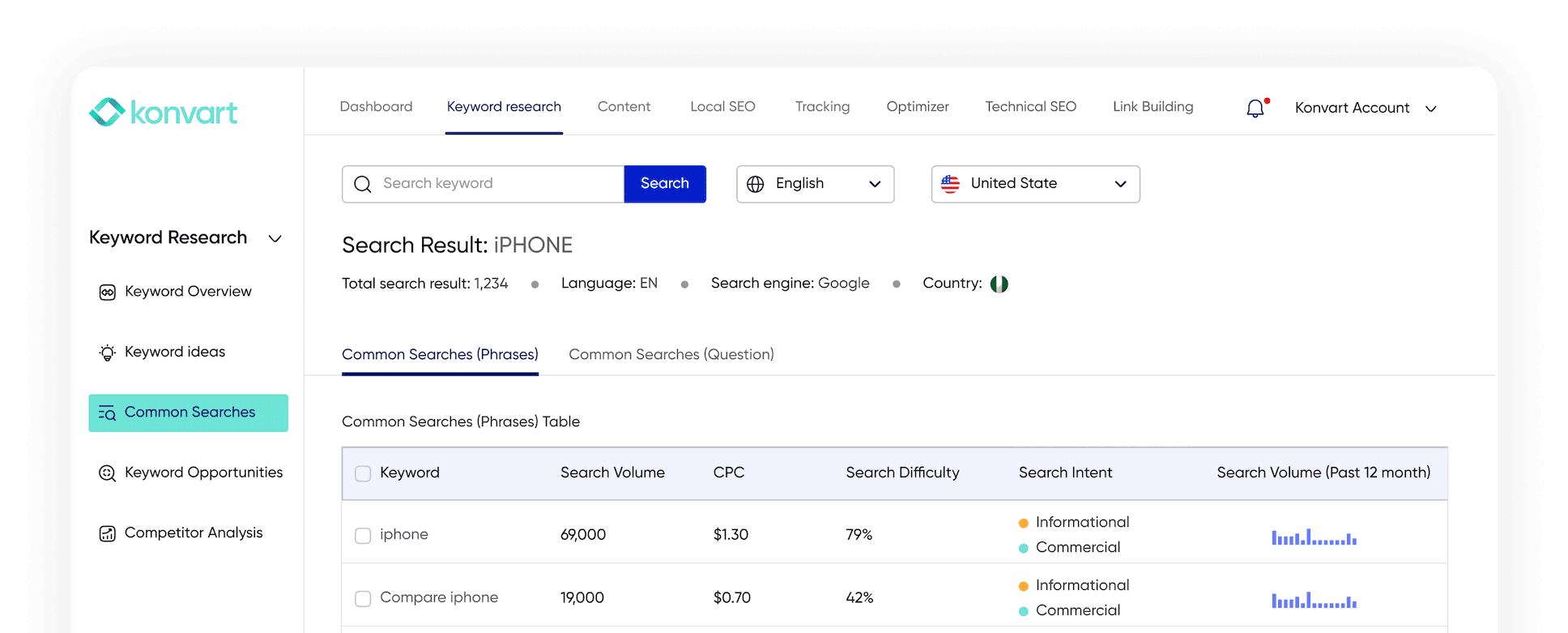Click the Keyword Overview sidebar icon

click(x=107, y=292)
